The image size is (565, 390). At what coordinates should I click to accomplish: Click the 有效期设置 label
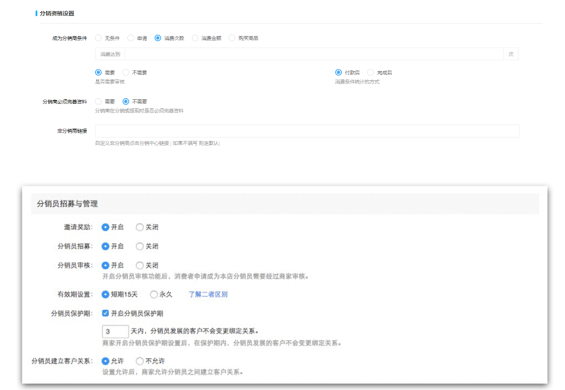tap(75, 294)
